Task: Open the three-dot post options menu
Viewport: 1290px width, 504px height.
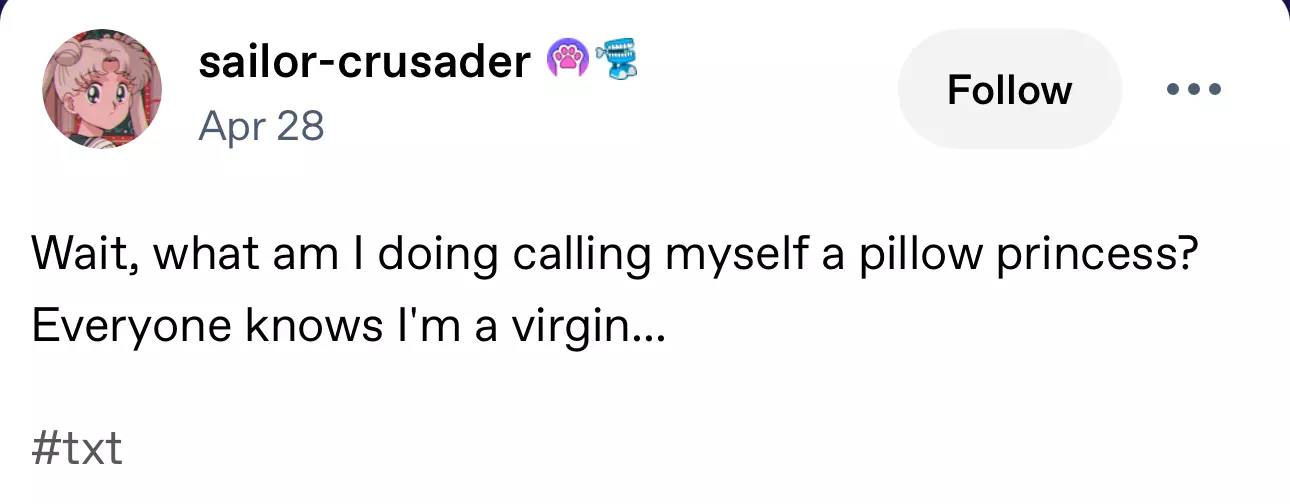Action: (1194, 90)
